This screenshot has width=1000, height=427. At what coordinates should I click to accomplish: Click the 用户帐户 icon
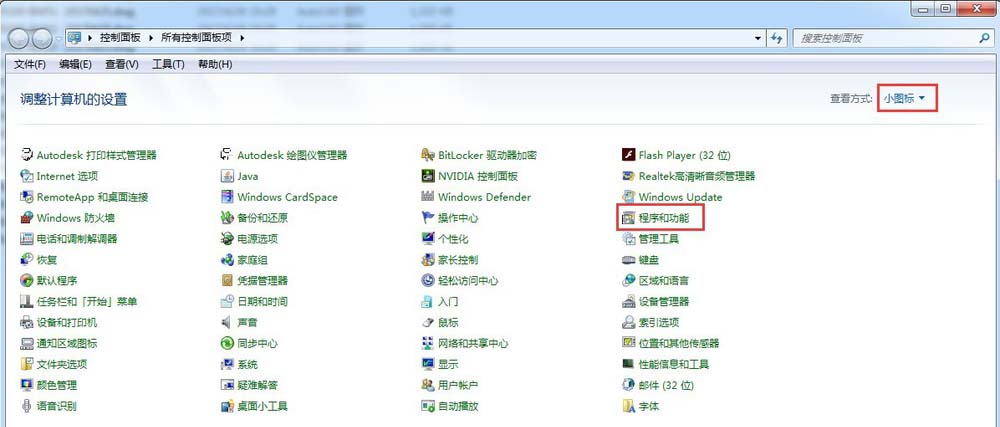tap(428, 385)
